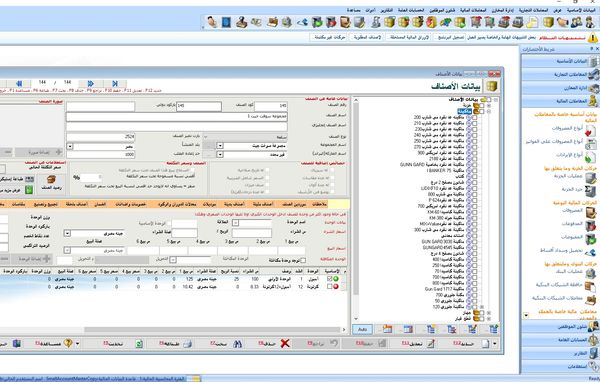The image size is (600, 382).
Task: Open the اسم المجموعة dropdown
Action: [x=220, y=146]
